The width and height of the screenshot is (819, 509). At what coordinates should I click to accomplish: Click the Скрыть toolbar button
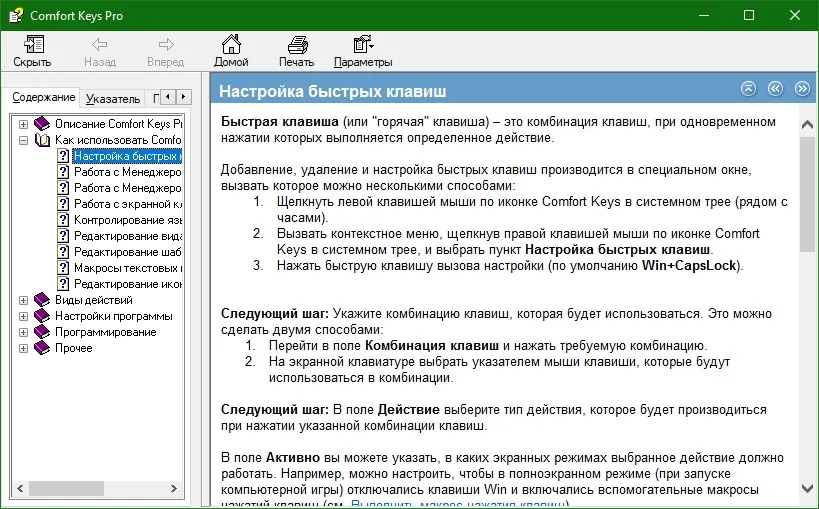tap(32, 51)
